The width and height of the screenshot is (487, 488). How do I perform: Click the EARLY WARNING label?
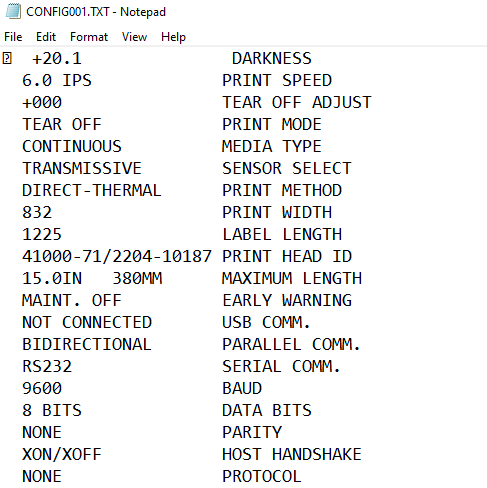pos(287,301)
